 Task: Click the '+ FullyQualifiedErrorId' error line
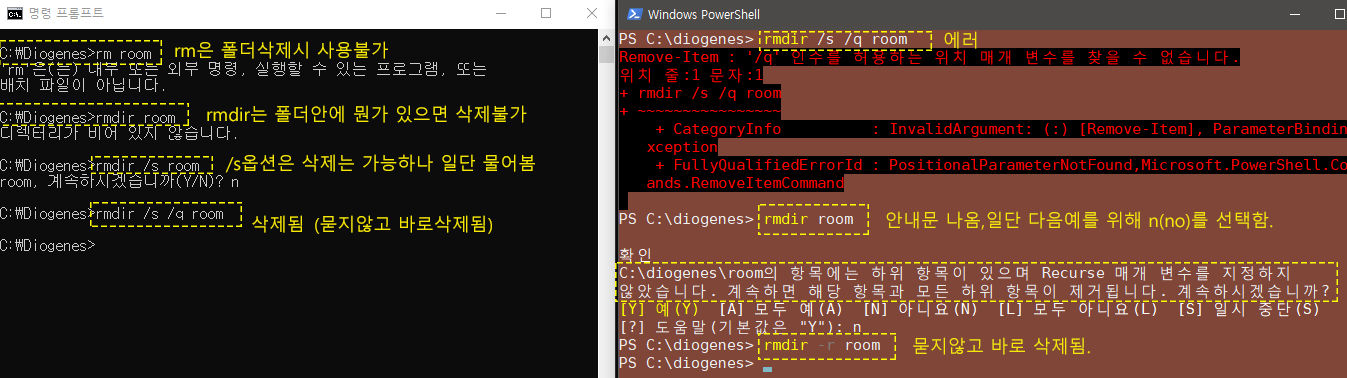coord(1001,165)
